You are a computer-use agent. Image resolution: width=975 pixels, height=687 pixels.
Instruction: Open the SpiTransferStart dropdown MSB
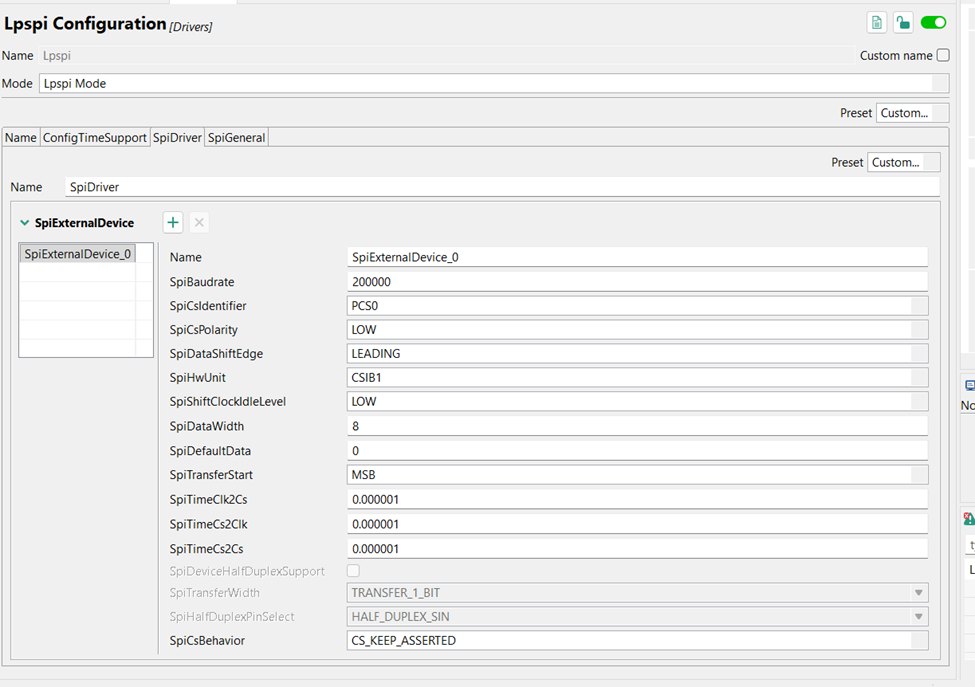pos(637,475)
